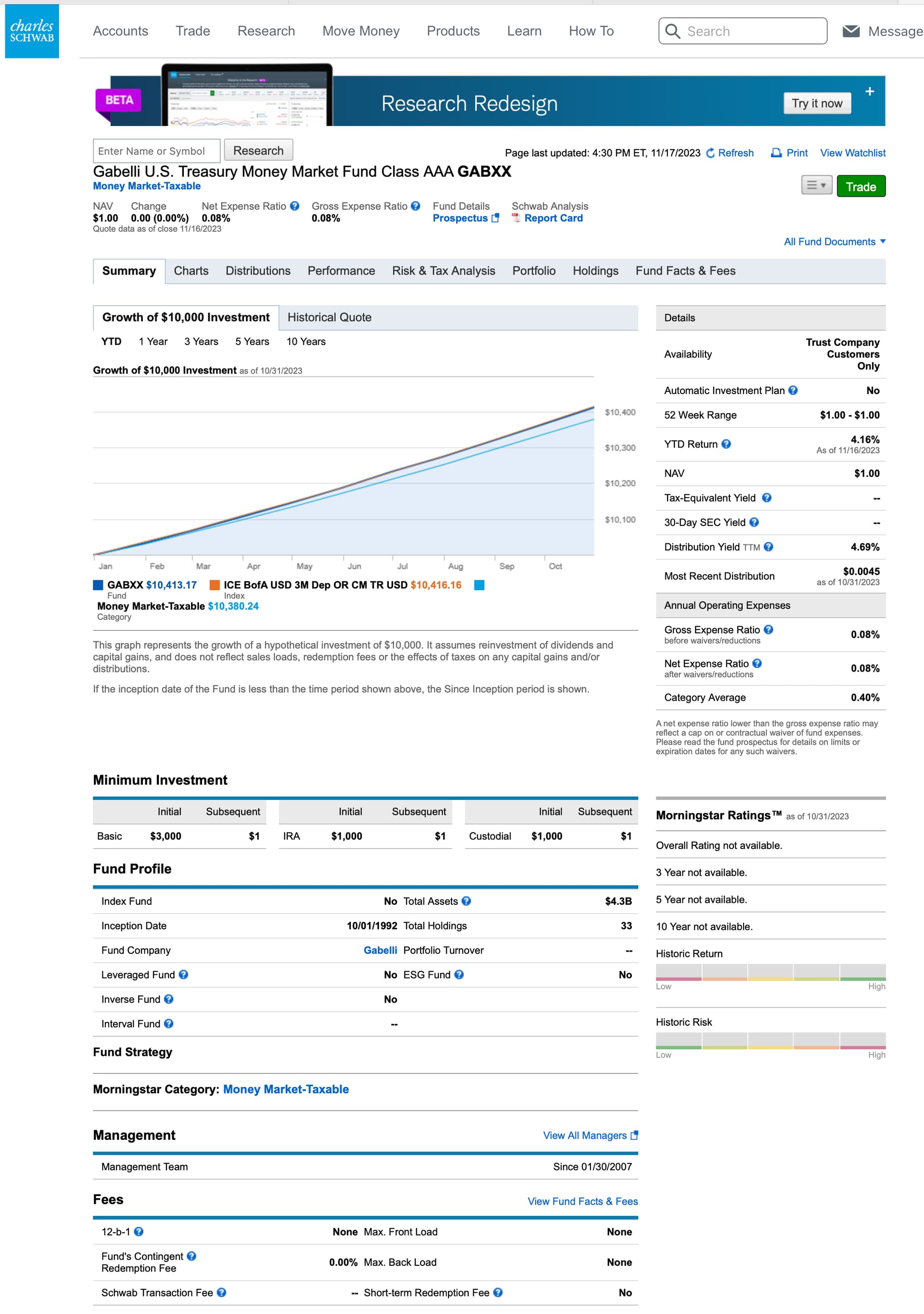Viewport: 924px width, 1314px height.
Task: Click help icon next to header Gross Expense Ratio
Action: [415, 206]
